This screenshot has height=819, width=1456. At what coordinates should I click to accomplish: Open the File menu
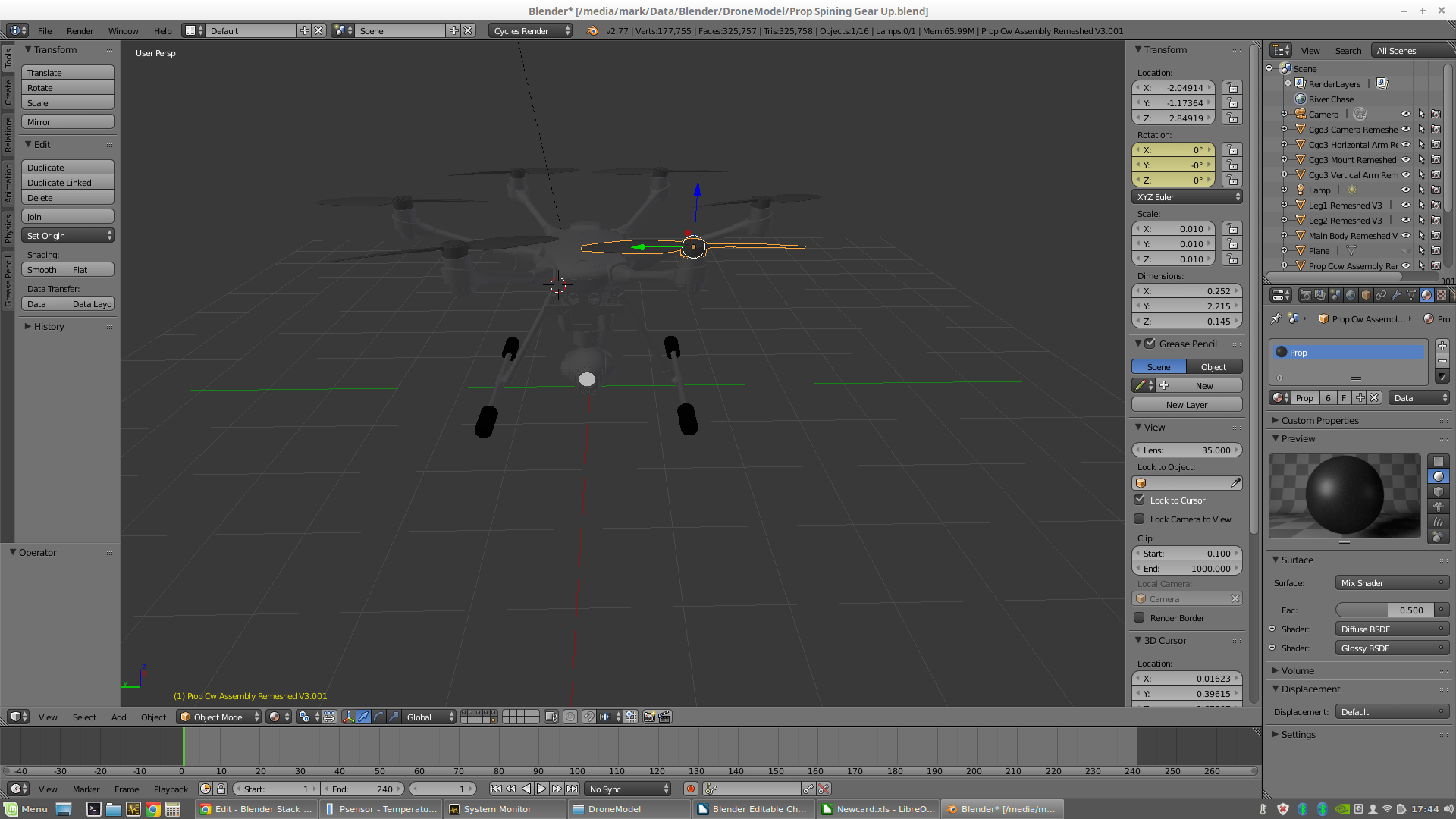pos(45,30)
